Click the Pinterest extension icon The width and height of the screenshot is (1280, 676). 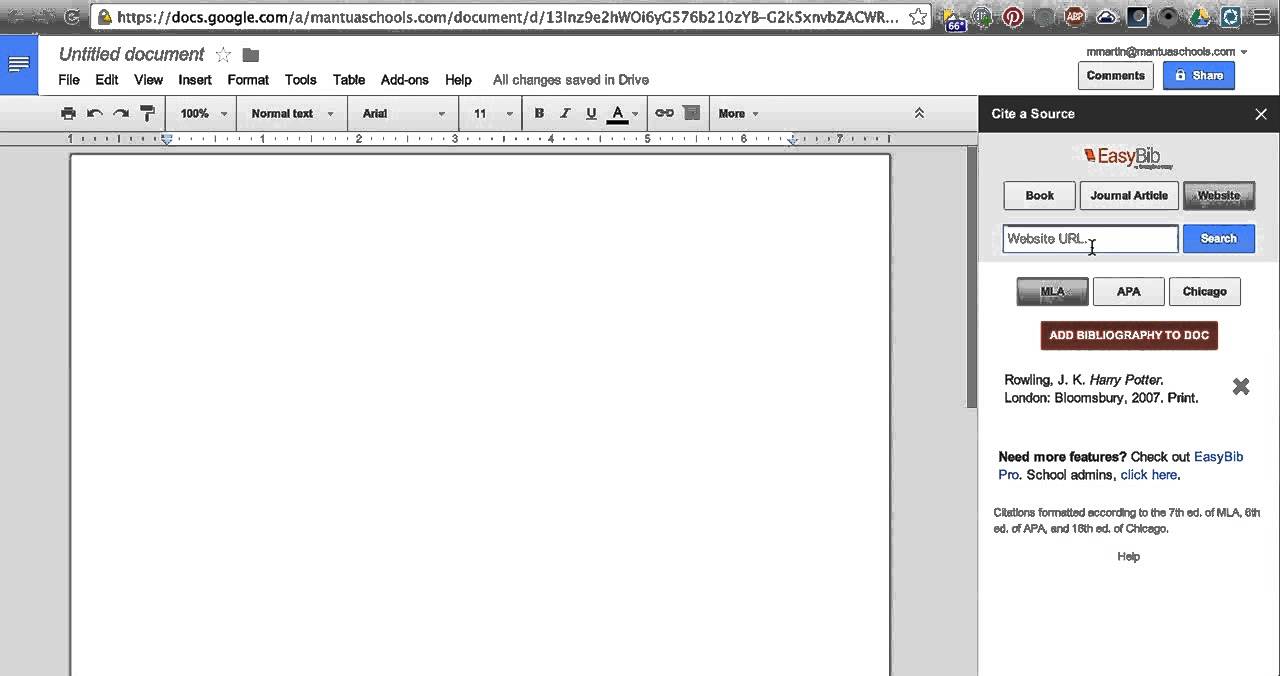tap(1013, 17)
